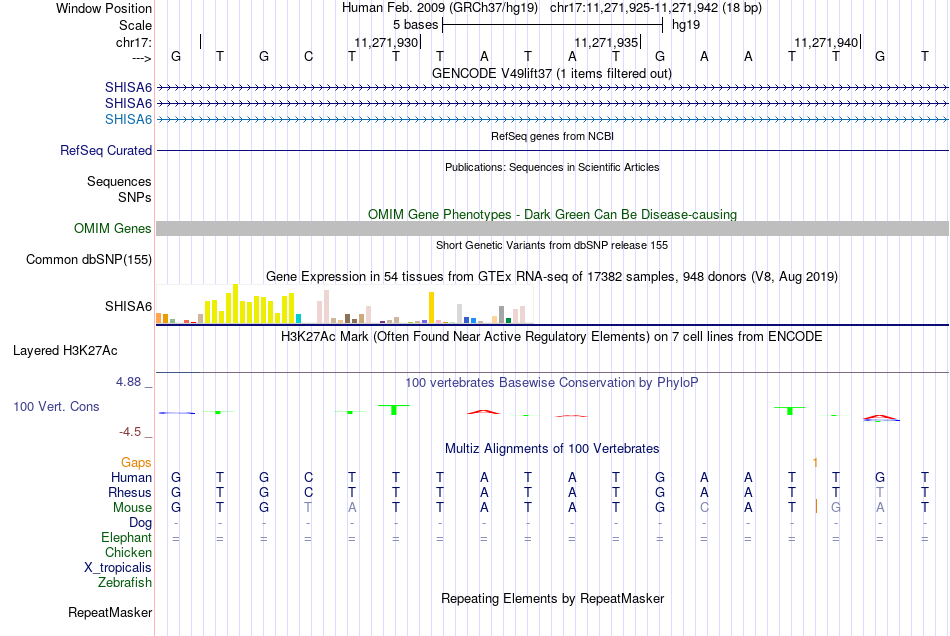The image size is (950, 636).
Task: Click the hg19 label next to scale bar
Action: [x=686, y=25]
